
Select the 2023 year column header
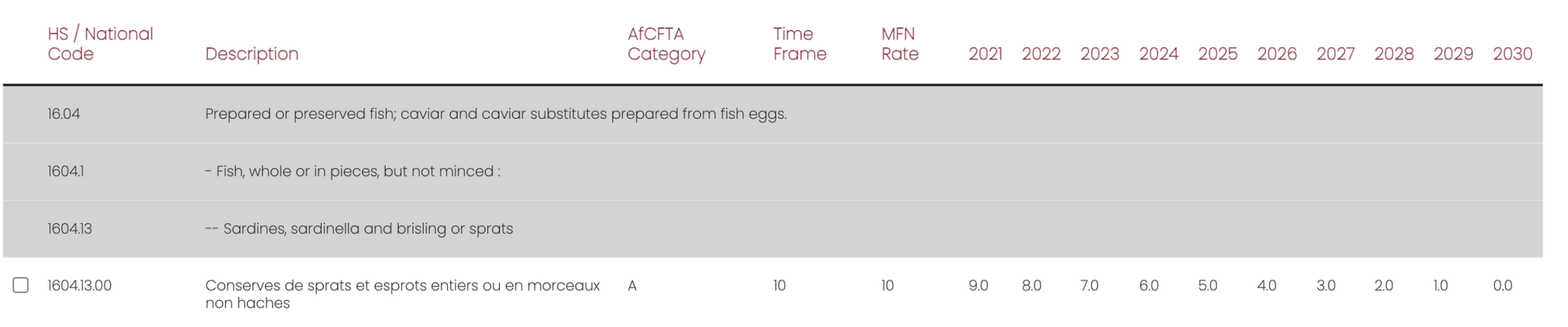coord(1099,54)
